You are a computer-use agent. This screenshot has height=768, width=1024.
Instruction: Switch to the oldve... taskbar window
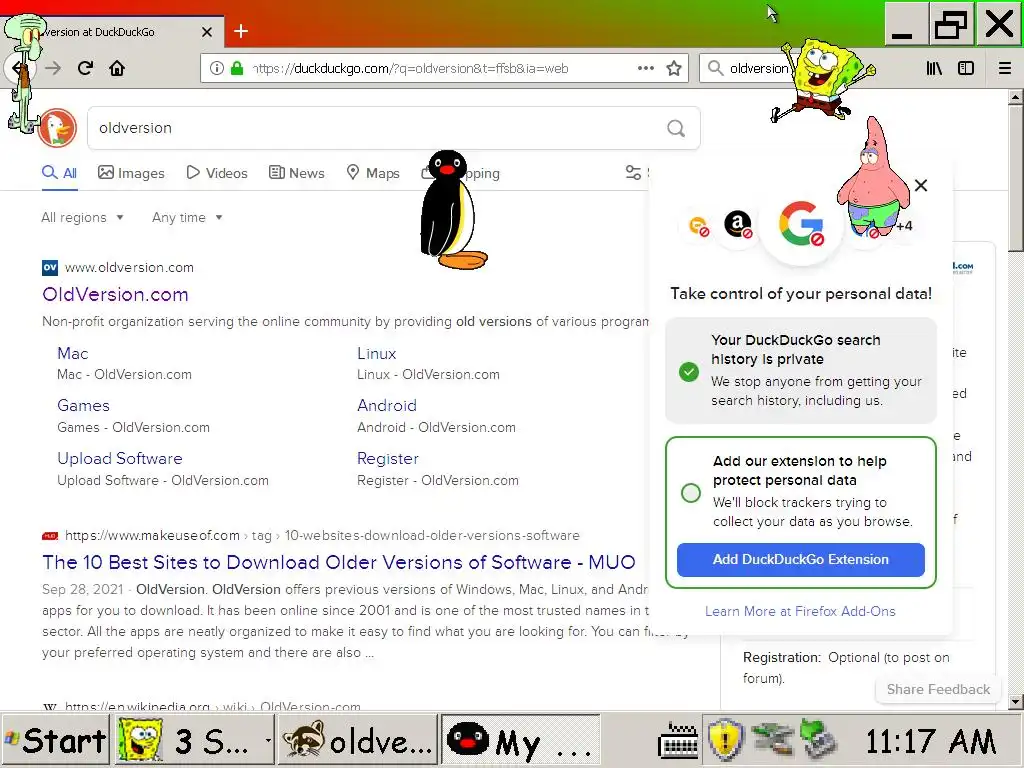click(357, 741)
